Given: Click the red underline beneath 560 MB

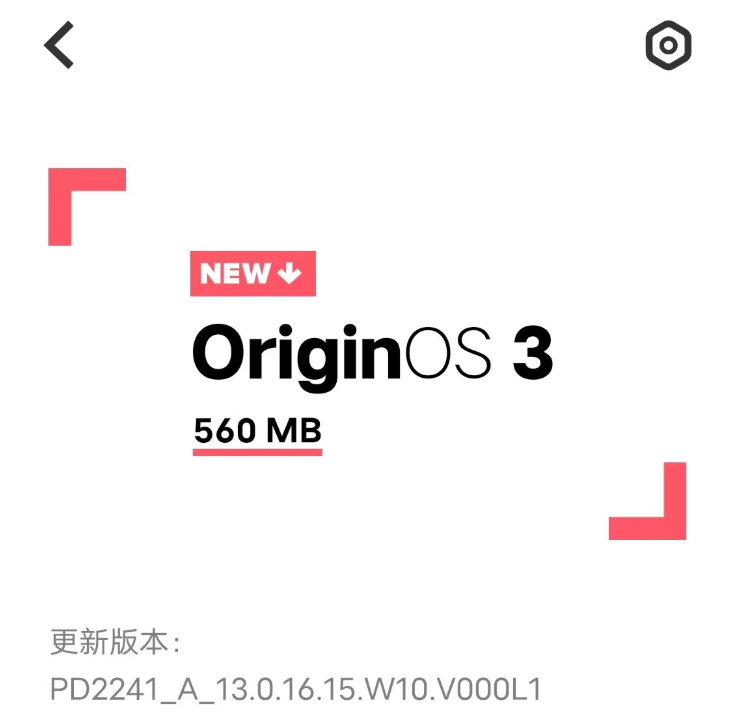Looking at the screenshot, I should click(257, 452).
